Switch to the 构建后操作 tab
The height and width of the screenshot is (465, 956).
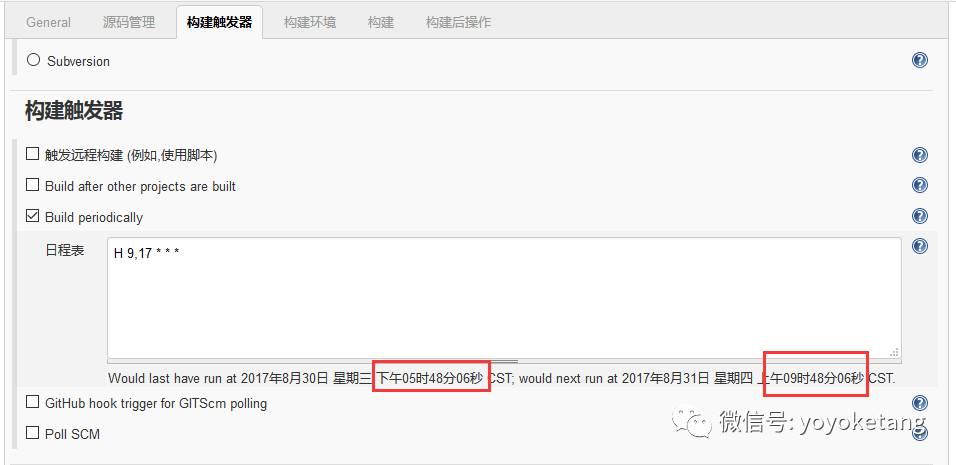coord(458,23)
